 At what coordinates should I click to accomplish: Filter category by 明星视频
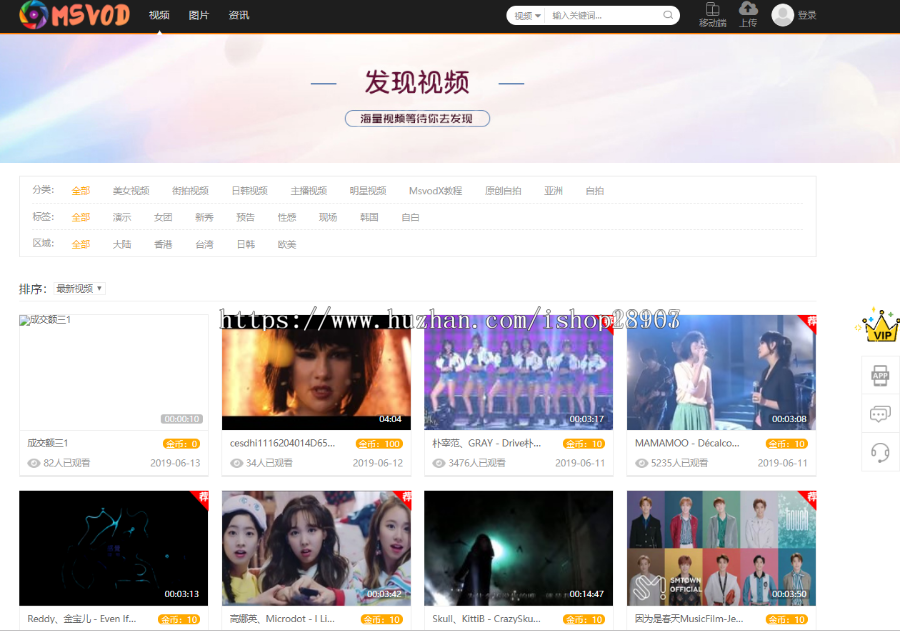click(367, 191)
